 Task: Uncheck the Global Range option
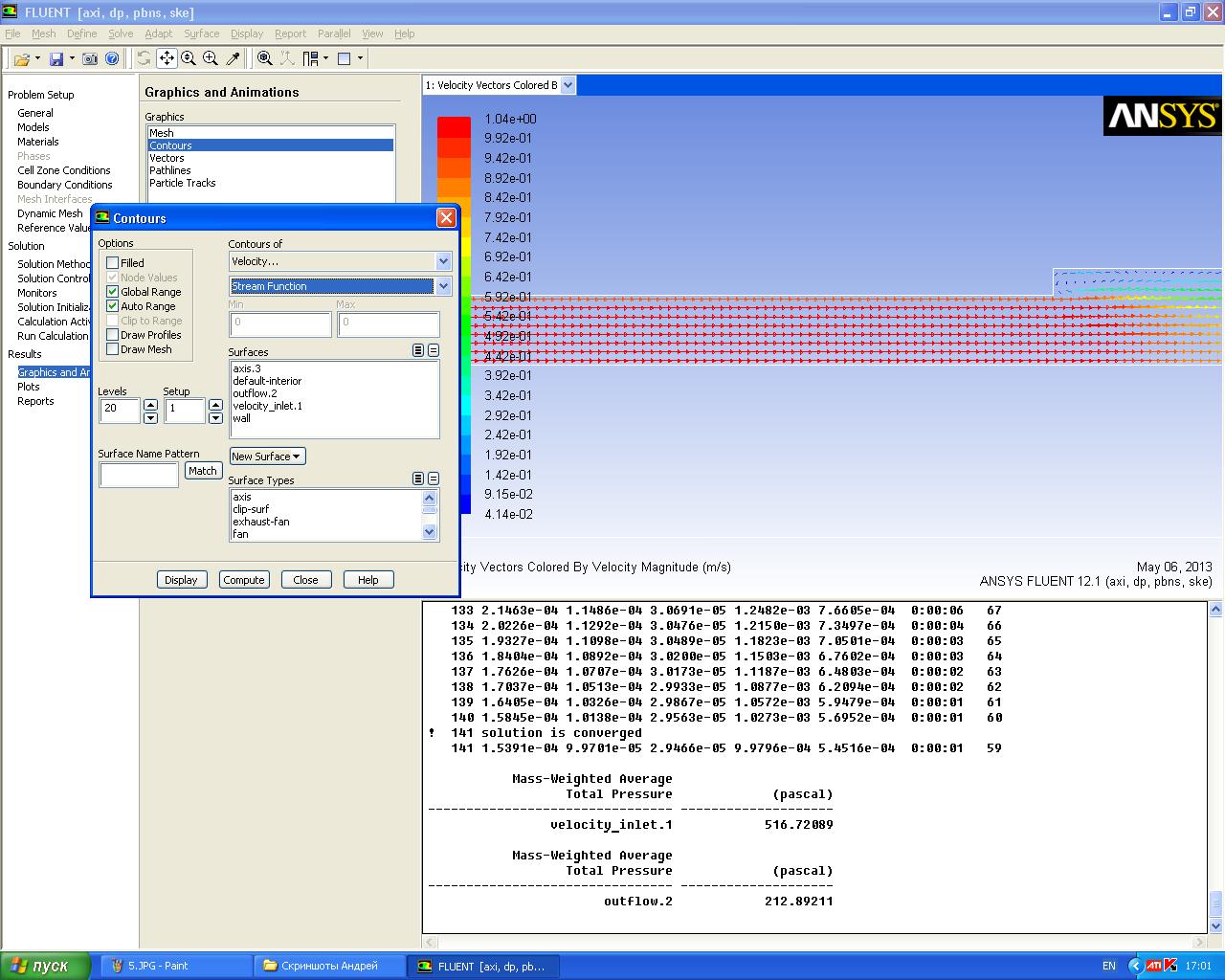pos(113,292)
